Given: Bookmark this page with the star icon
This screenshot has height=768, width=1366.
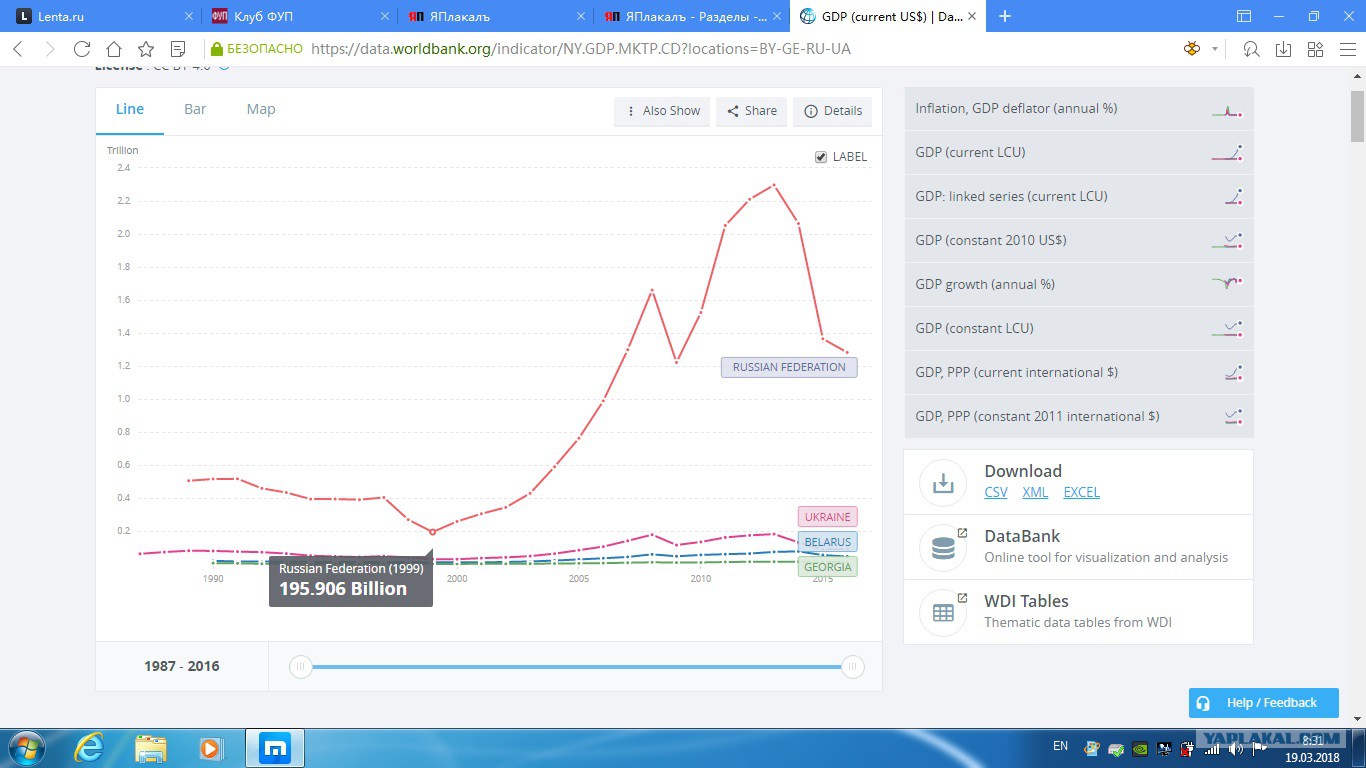Looking at the screenshot, I should (x=146, y=49).
